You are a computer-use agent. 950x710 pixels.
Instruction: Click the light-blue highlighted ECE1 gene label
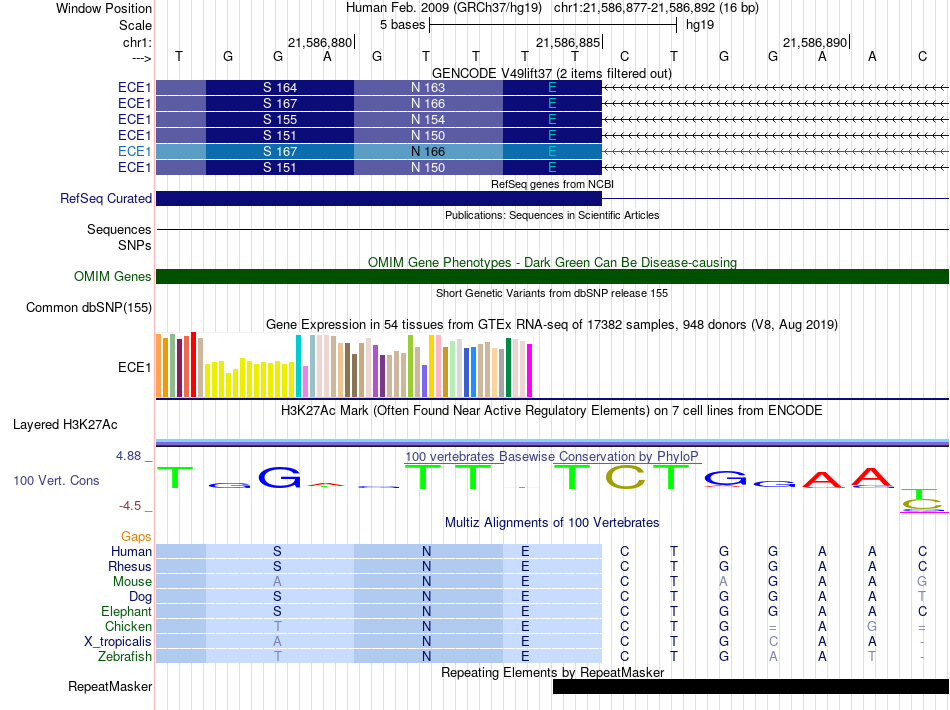pos(134,151)
